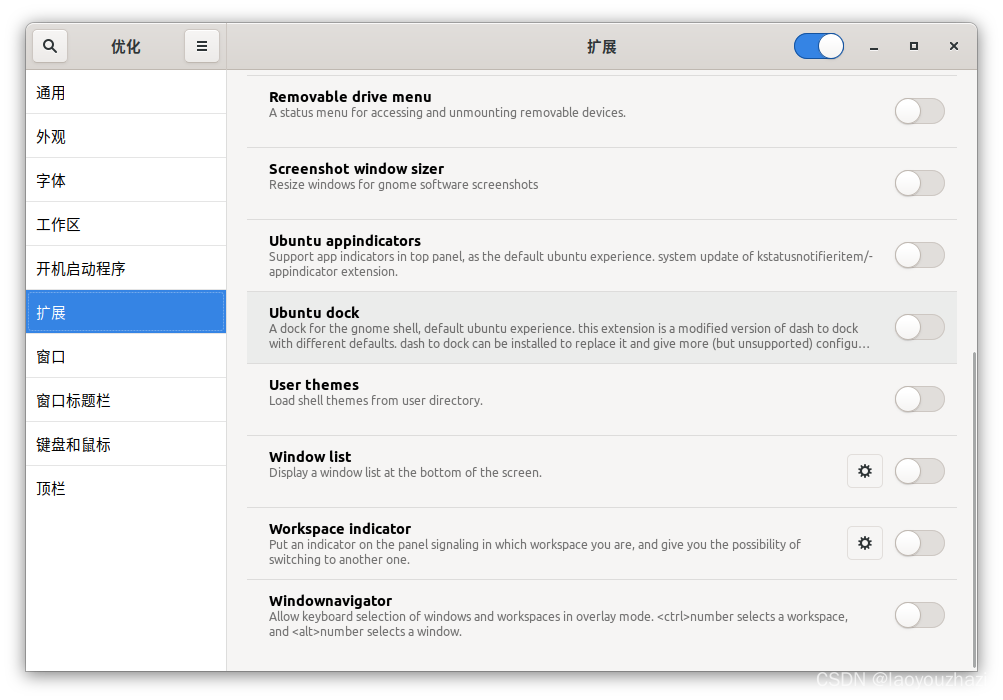1003x700 pixels.
Task: Click the extensions list vertical scrollbar
Action: 974,510
